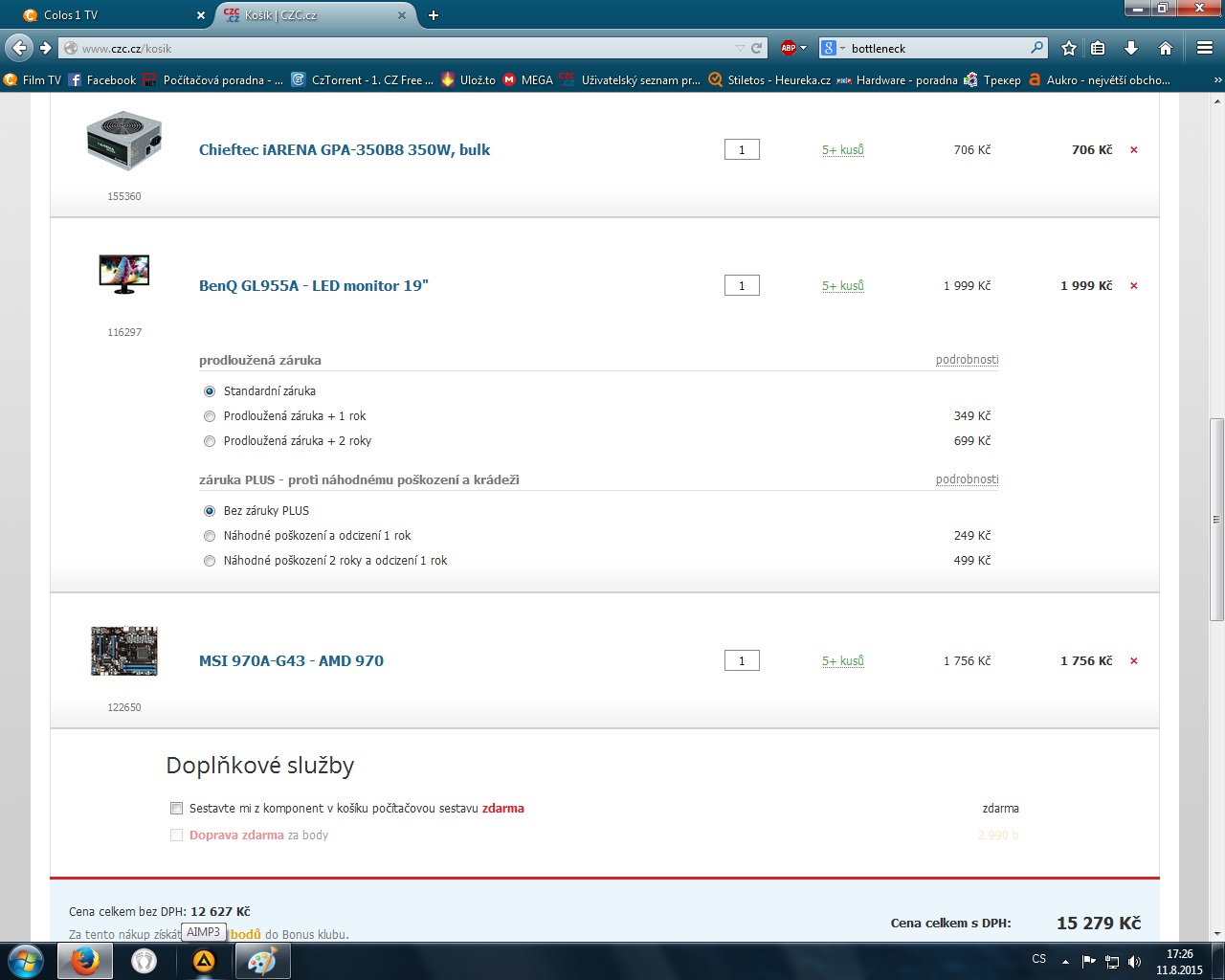This screenshot has height=980, width=1225.
Task: Open the Firefox hamburger menu
Action: coord(1205,48)
